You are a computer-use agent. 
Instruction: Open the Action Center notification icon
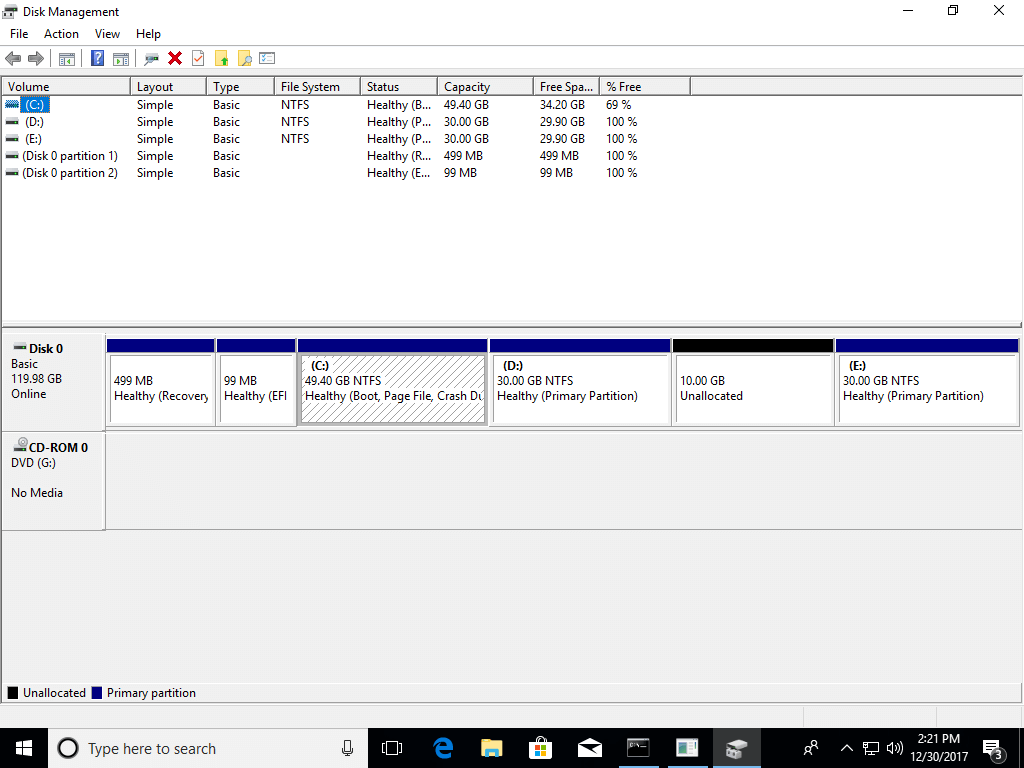[993, 748]
